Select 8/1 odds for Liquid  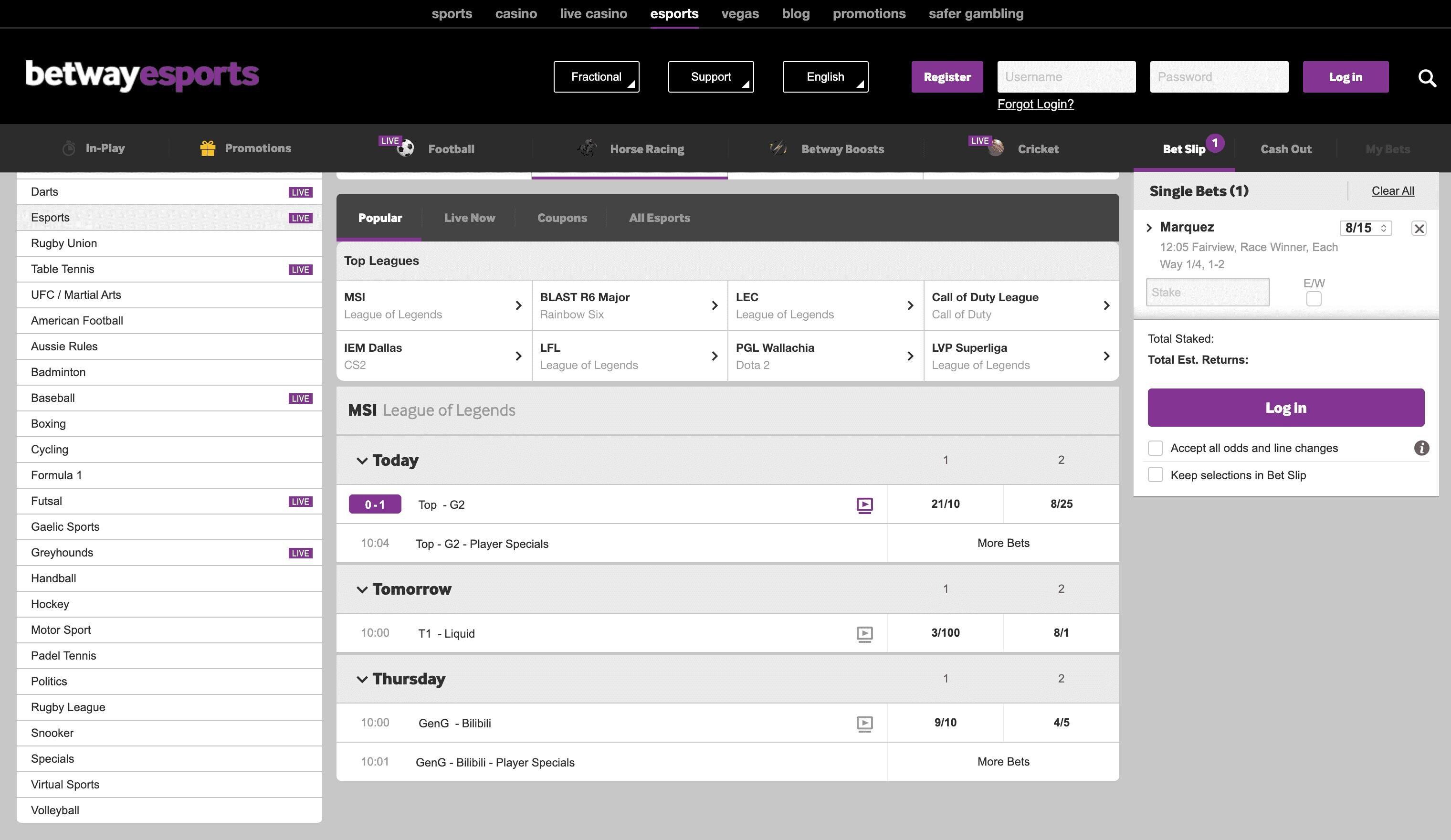point(1061,633)
